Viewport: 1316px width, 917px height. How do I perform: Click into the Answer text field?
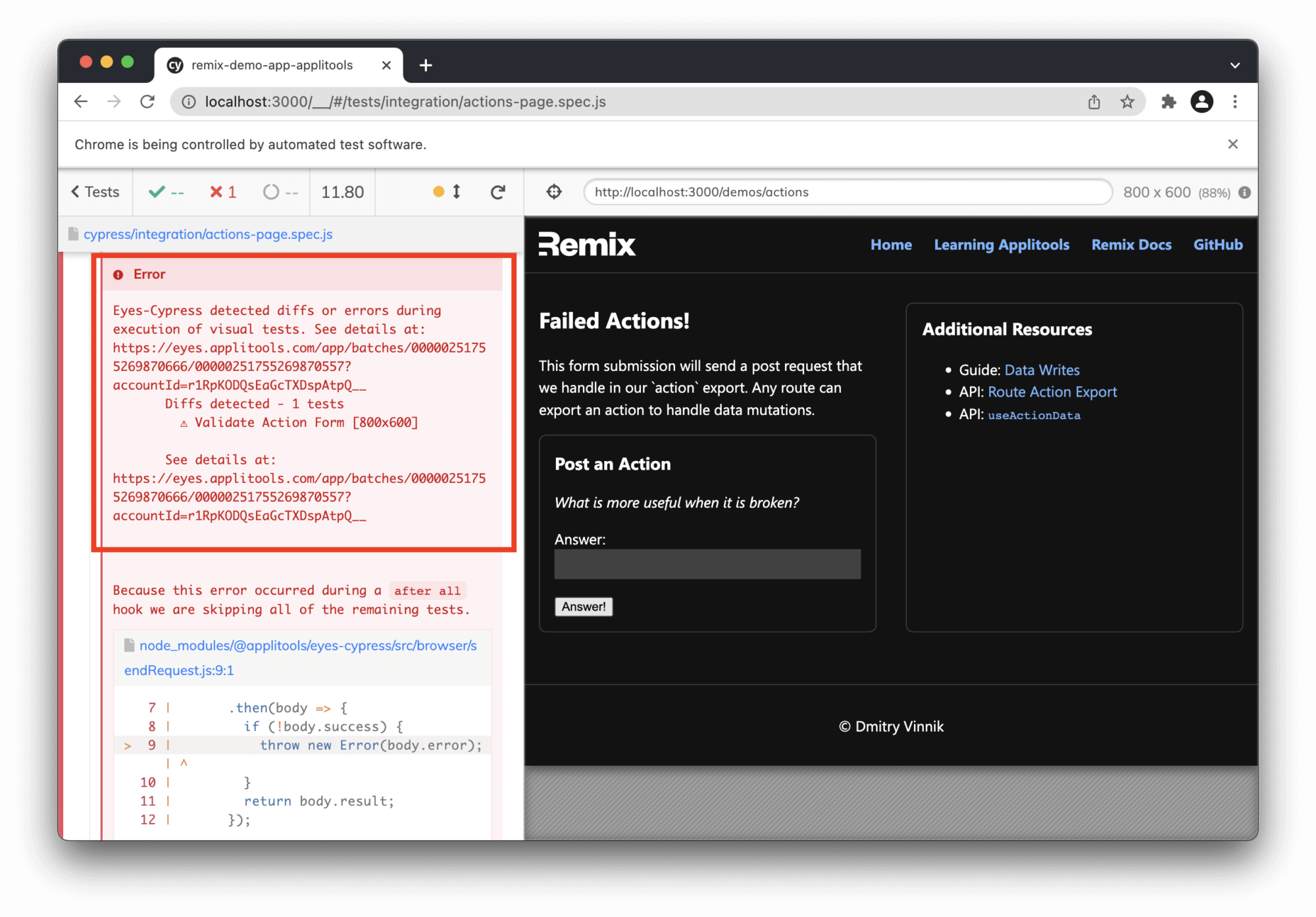[x=707, y=564]
